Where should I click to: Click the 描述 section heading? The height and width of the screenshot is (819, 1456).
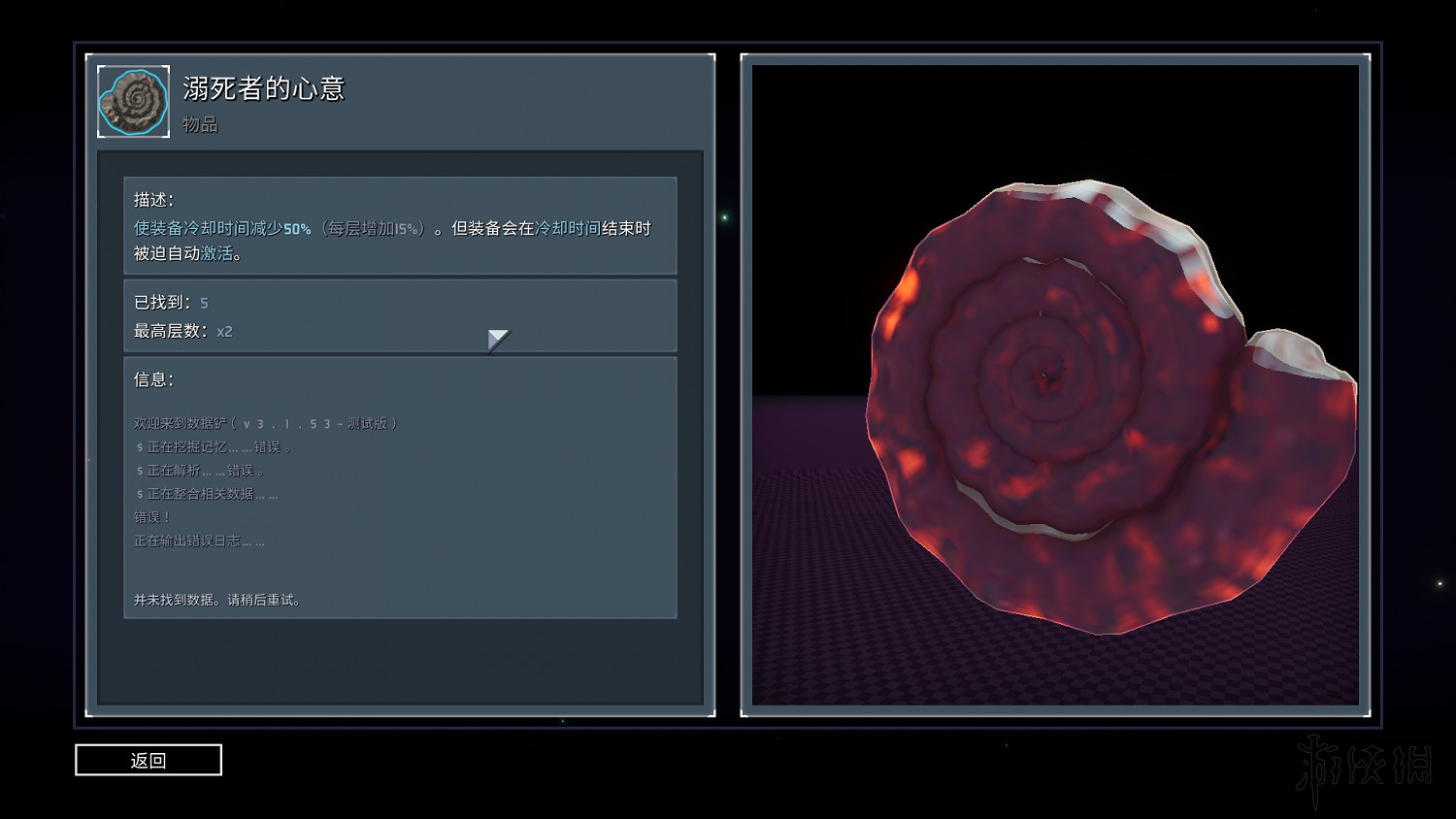coord(153,200)
